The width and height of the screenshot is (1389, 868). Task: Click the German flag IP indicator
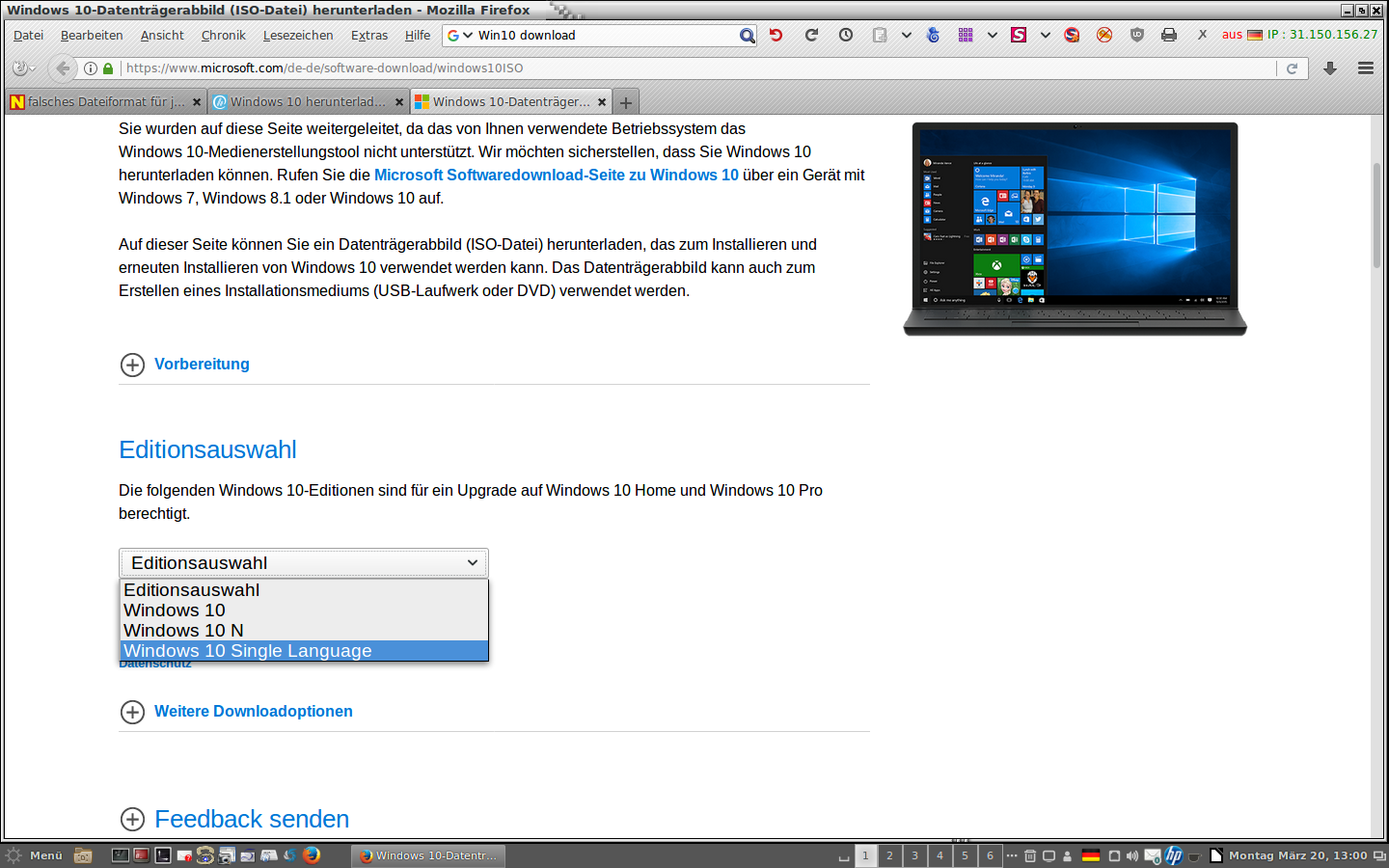1255,35
